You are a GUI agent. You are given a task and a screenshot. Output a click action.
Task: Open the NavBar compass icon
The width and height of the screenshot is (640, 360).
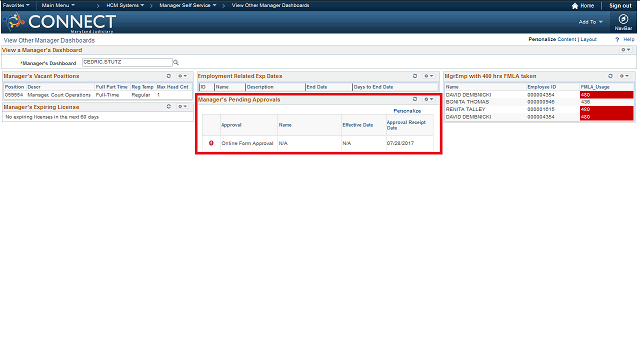pyautogui.click(x=623, y=19)
